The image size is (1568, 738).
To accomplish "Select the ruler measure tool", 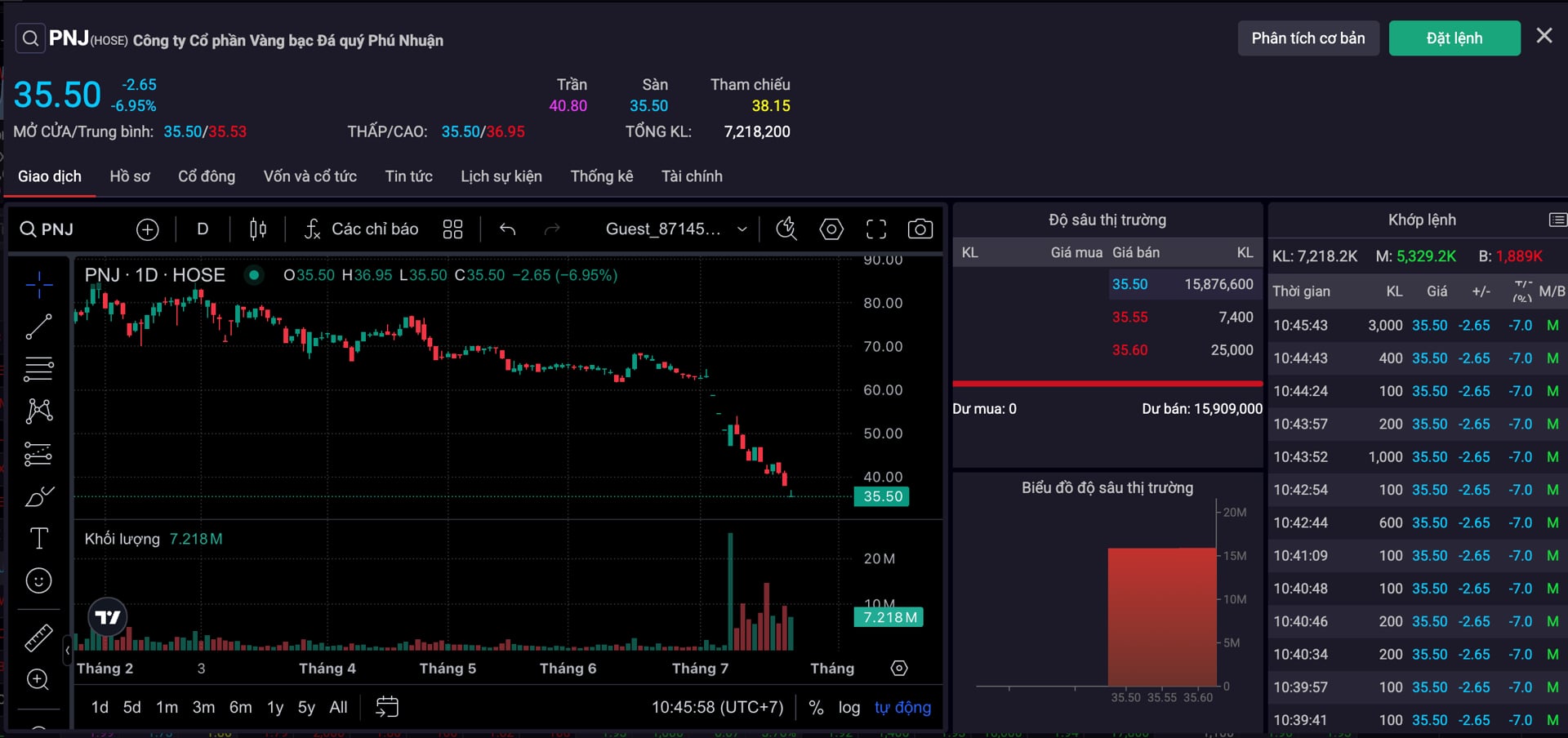I will coord(38,638).
